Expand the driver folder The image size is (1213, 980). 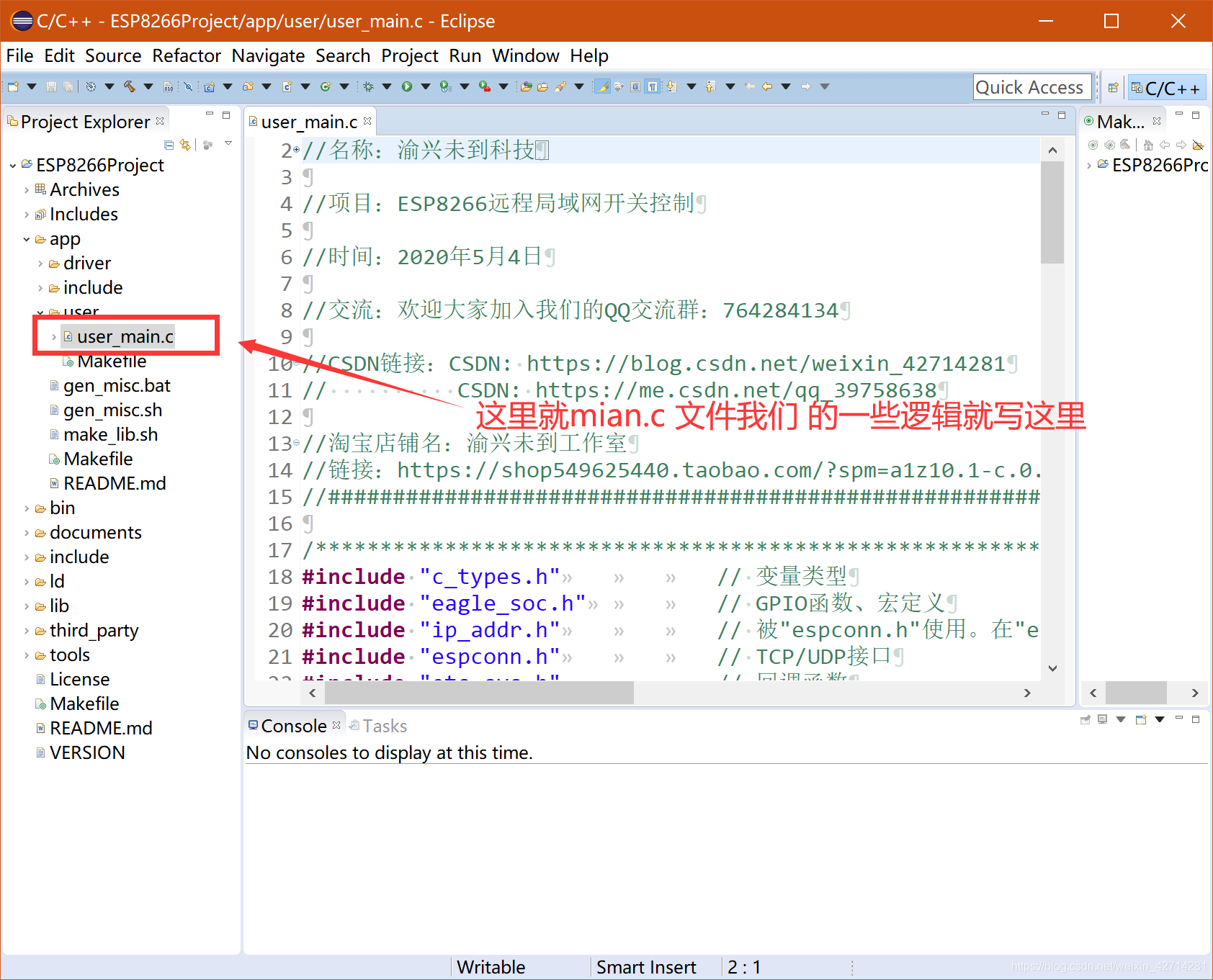(x=40, y=263)
